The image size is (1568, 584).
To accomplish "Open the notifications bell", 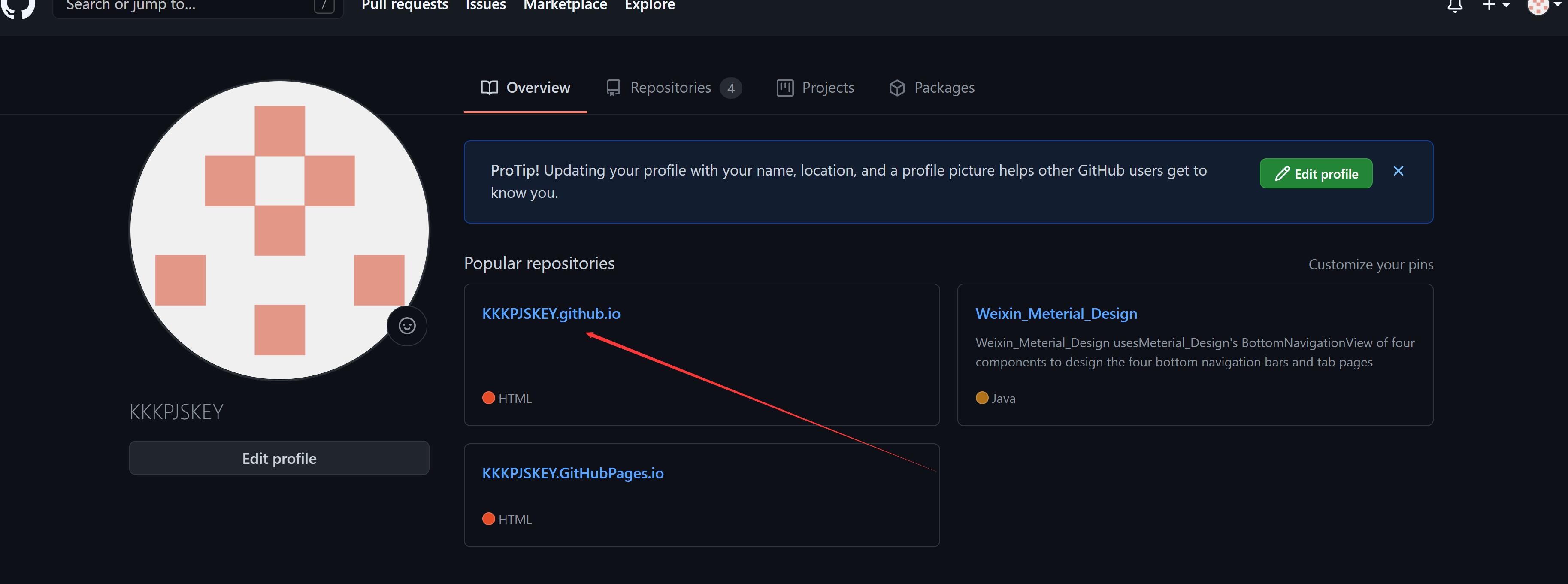I will tap(1455, 6).
